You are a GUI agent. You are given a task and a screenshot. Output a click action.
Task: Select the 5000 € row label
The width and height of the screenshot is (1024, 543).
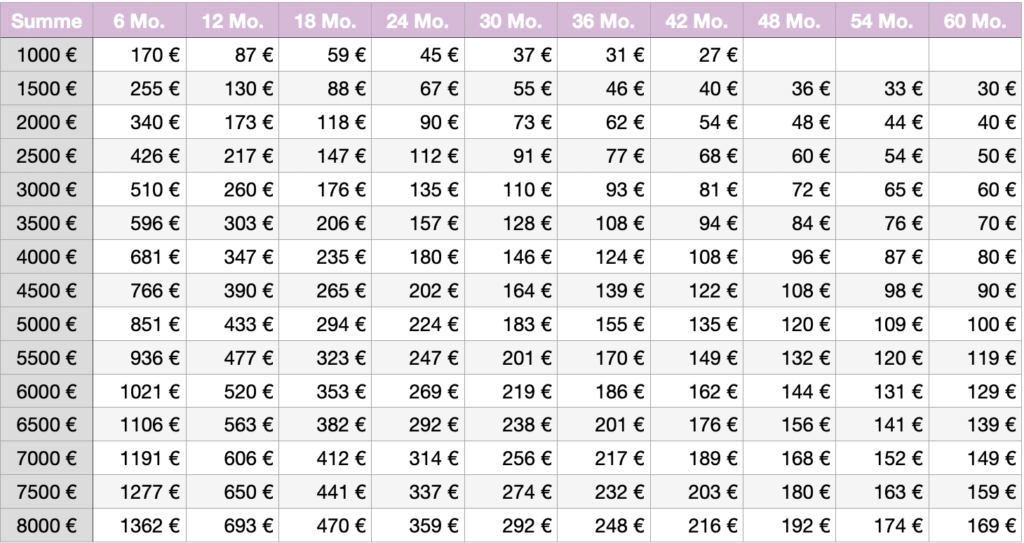click(46, 324)
